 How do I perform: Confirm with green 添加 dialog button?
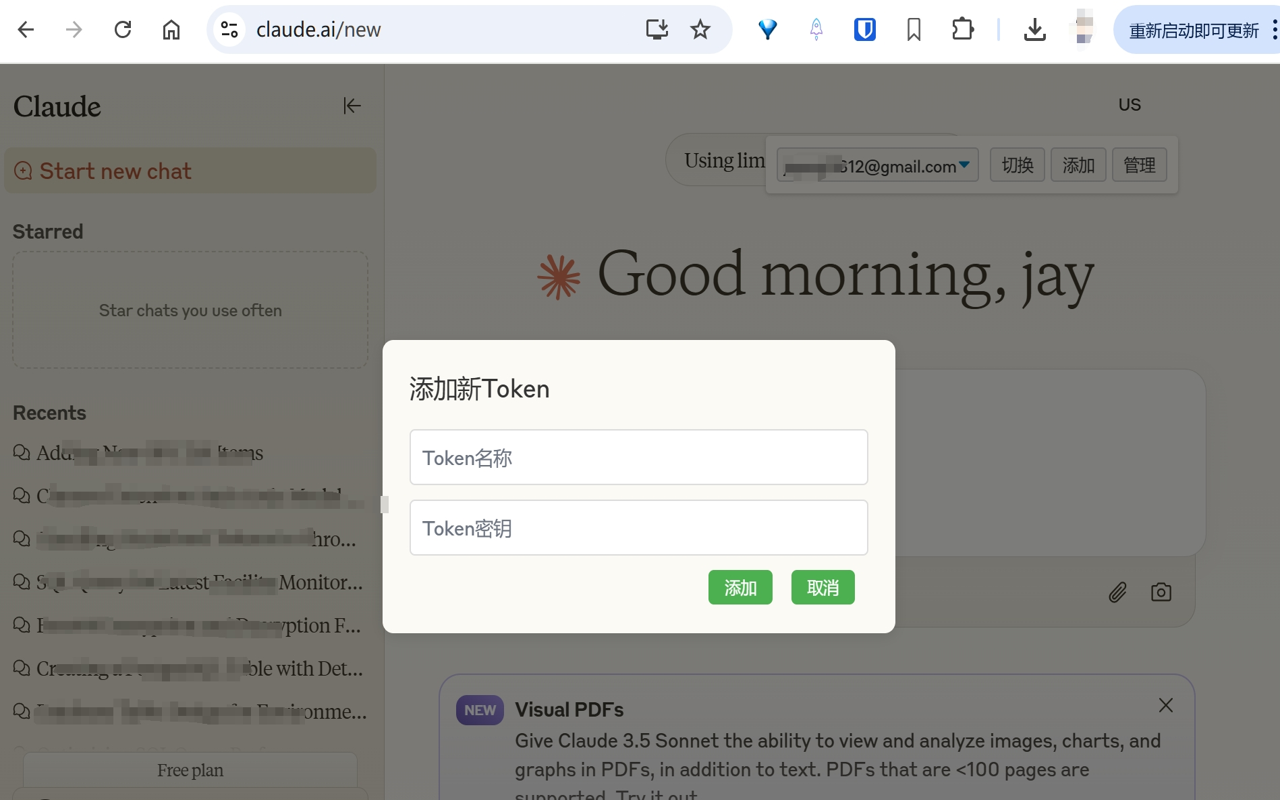(x=740, y=587)
